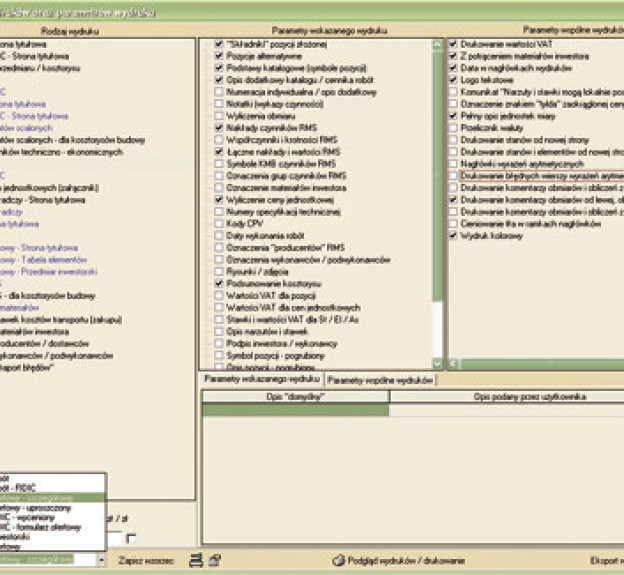Uncheck Drukowanie wartości VAT
The image size is (624, 575).
(x=453, y=44)
